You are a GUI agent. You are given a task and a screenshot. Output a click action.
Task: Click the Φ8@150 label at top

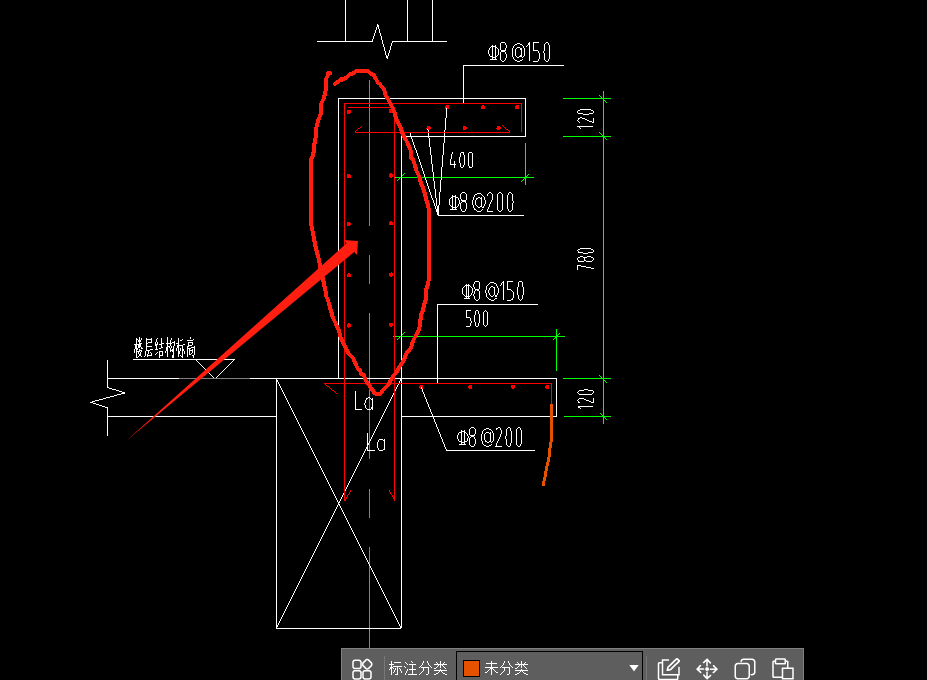point(519,52)
